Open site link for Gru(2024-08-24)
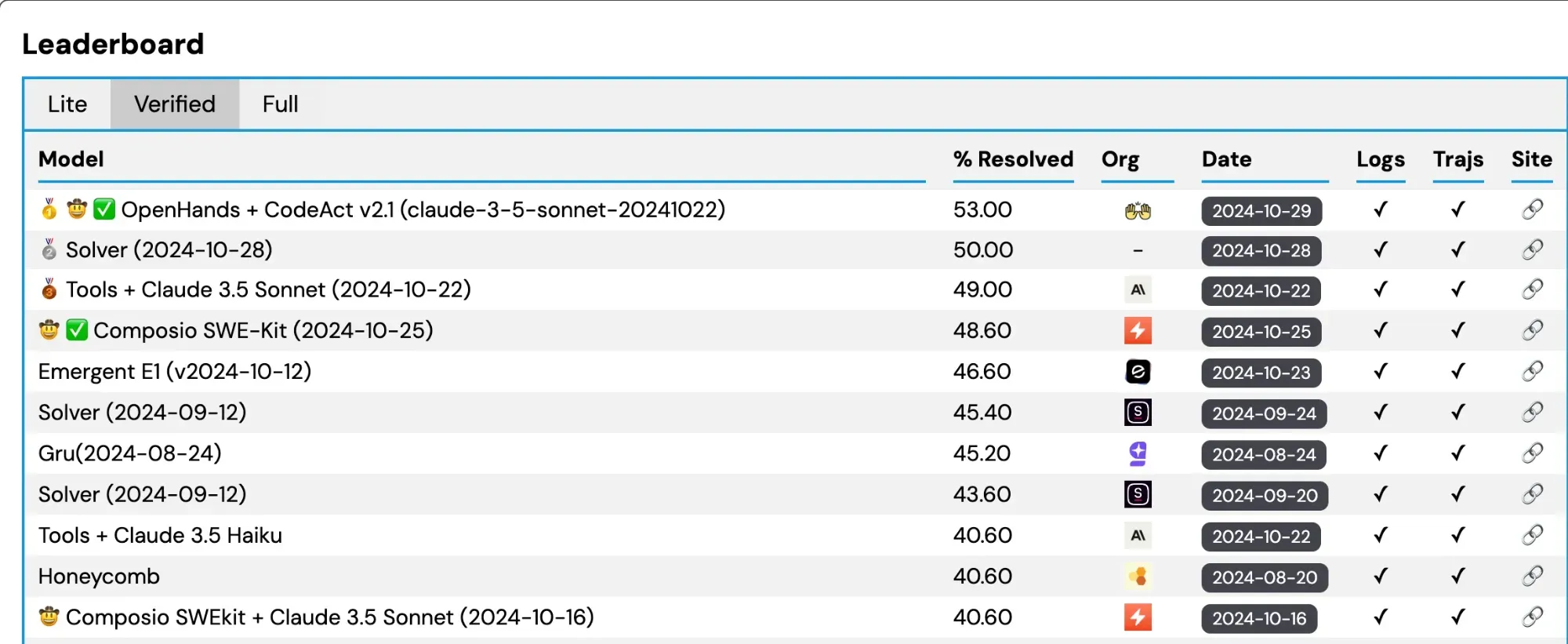Viewport: 1568px width, 644px height. pyautogui.click(x=1532, y=453)
